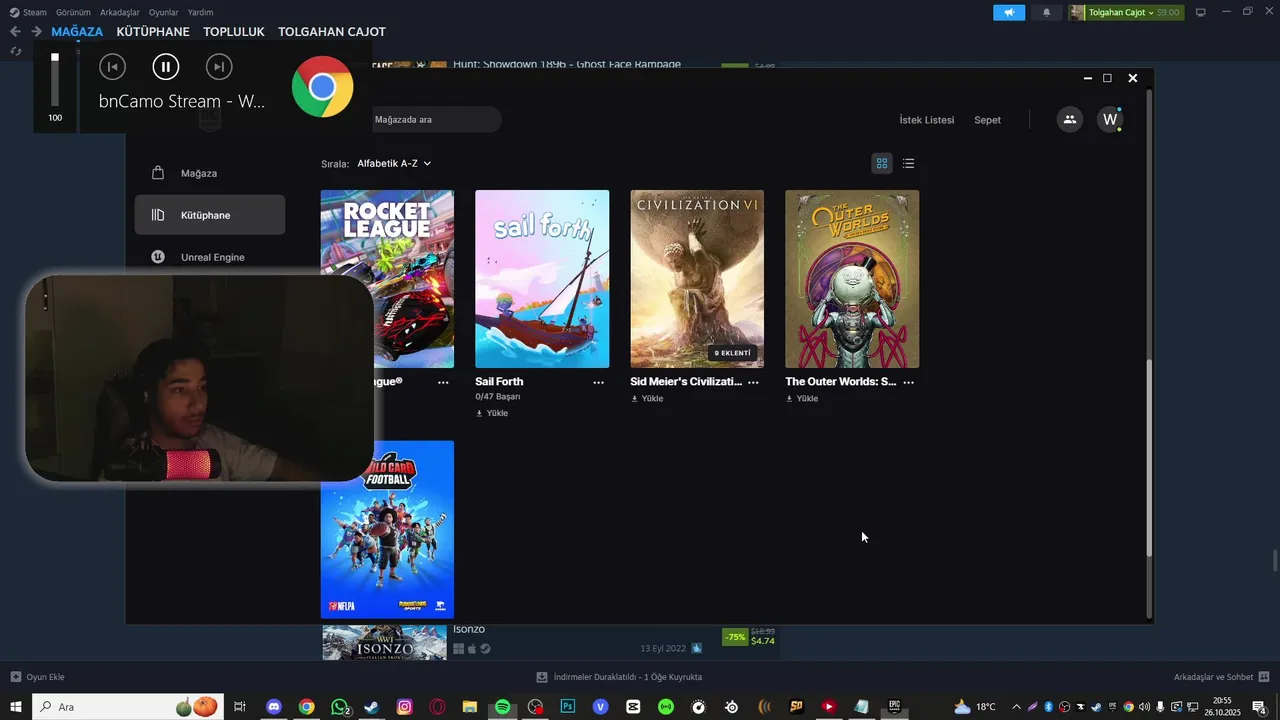Screen dimensions: 1280x720
Task: Open Windows Start menu
Action: coord(16,707)
